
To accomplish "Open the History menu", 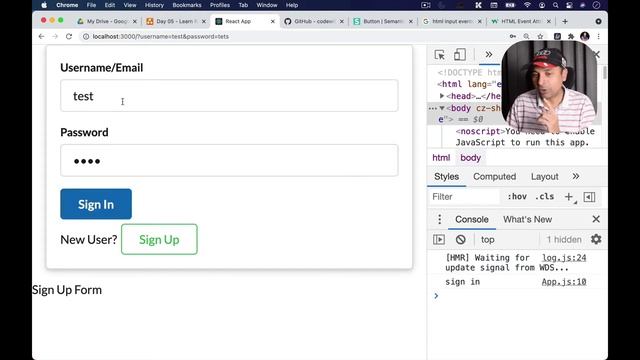I will click(x=154, y=5).
